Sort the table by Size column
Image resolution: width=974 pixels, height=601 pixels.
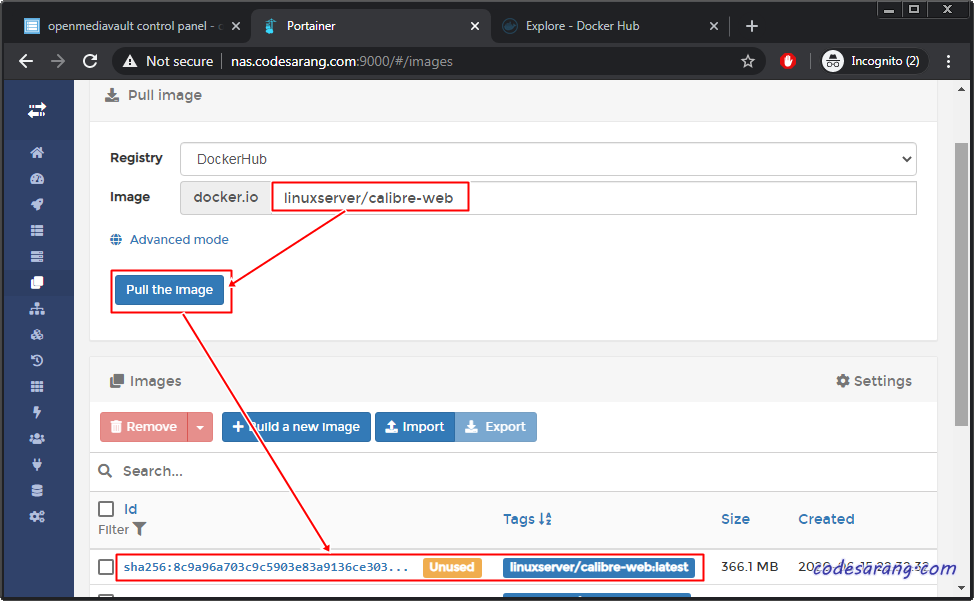click(735, 518)
